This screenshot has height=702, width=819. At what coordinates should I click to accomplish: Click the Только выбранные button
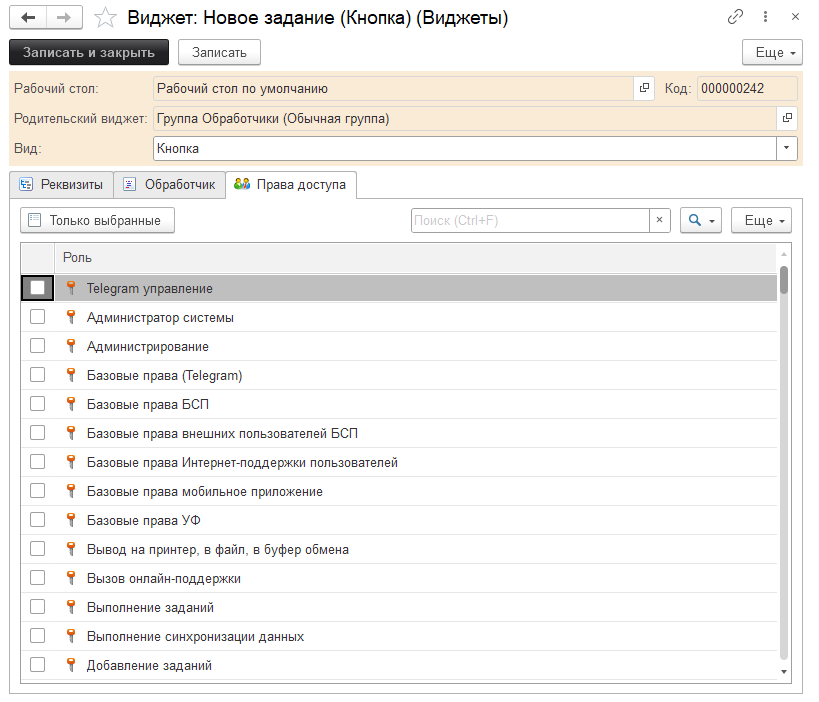click(97, 220)
